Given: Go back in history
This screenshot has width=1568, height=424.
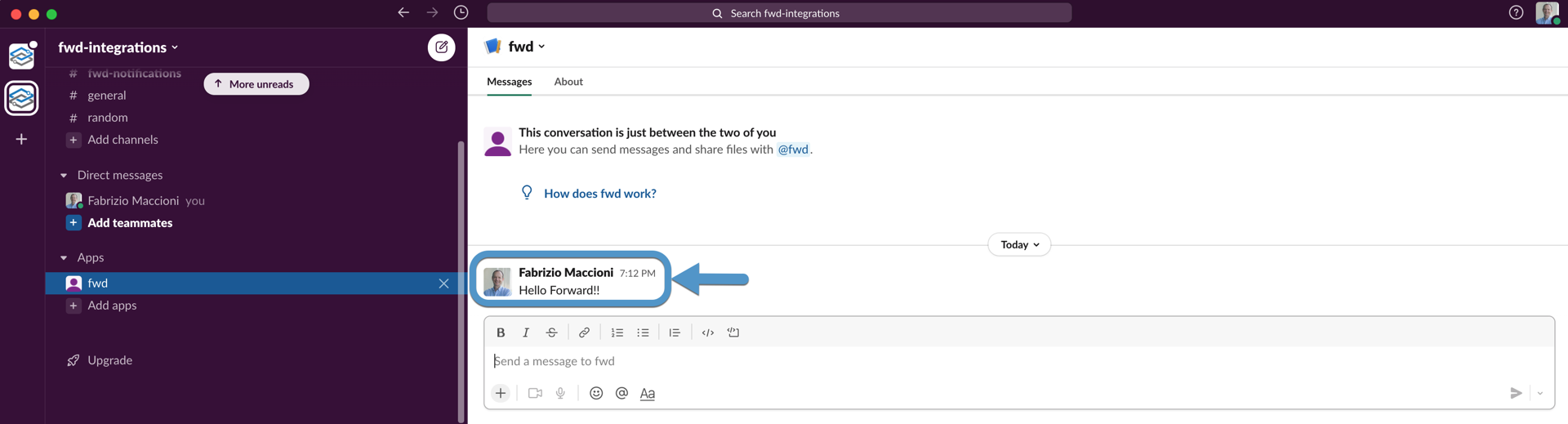Looking at the screenshot, I should click(x=403, y=12).
